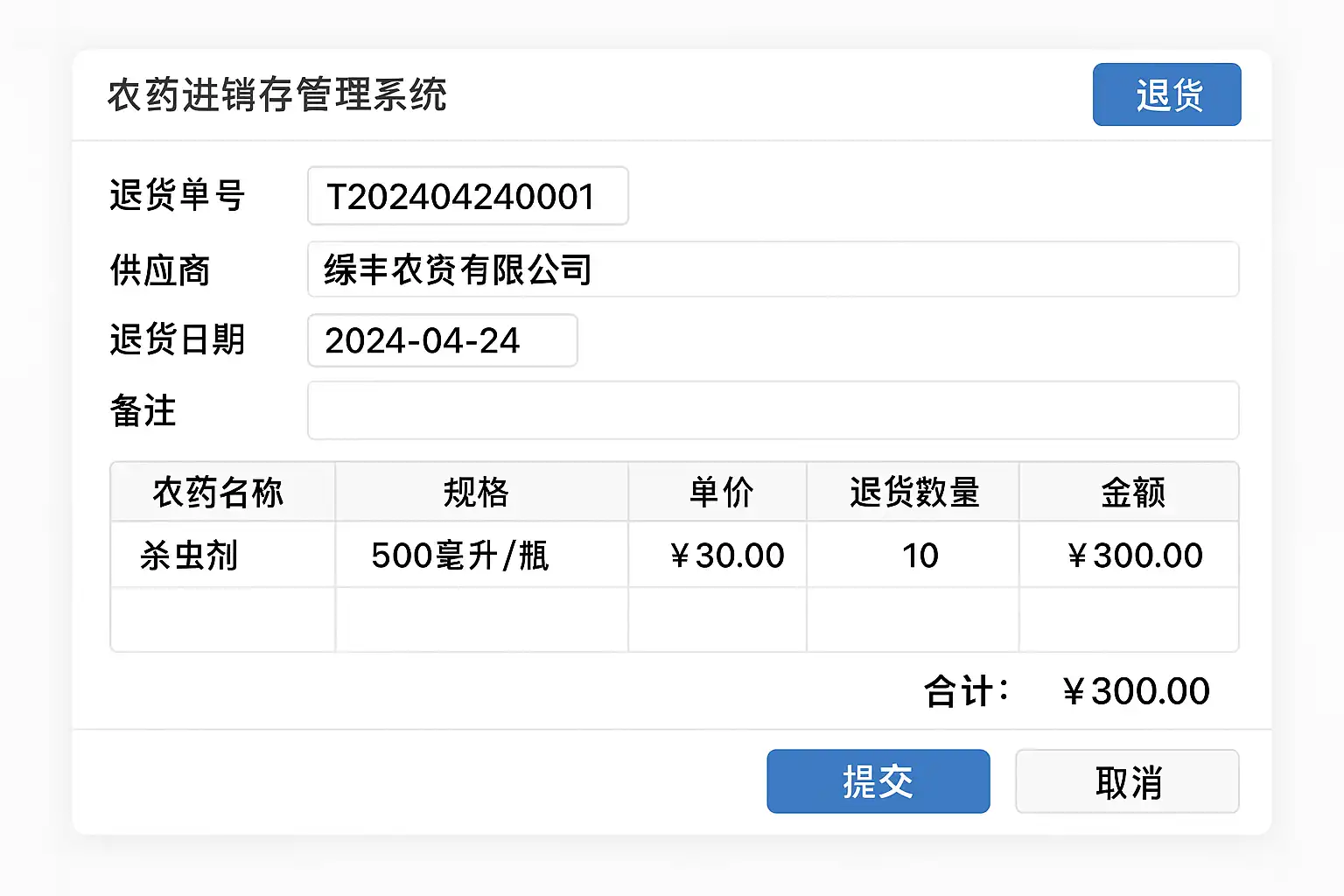Cancel the return with the 取消 button
The image size is (1344, 896).
1127,781
